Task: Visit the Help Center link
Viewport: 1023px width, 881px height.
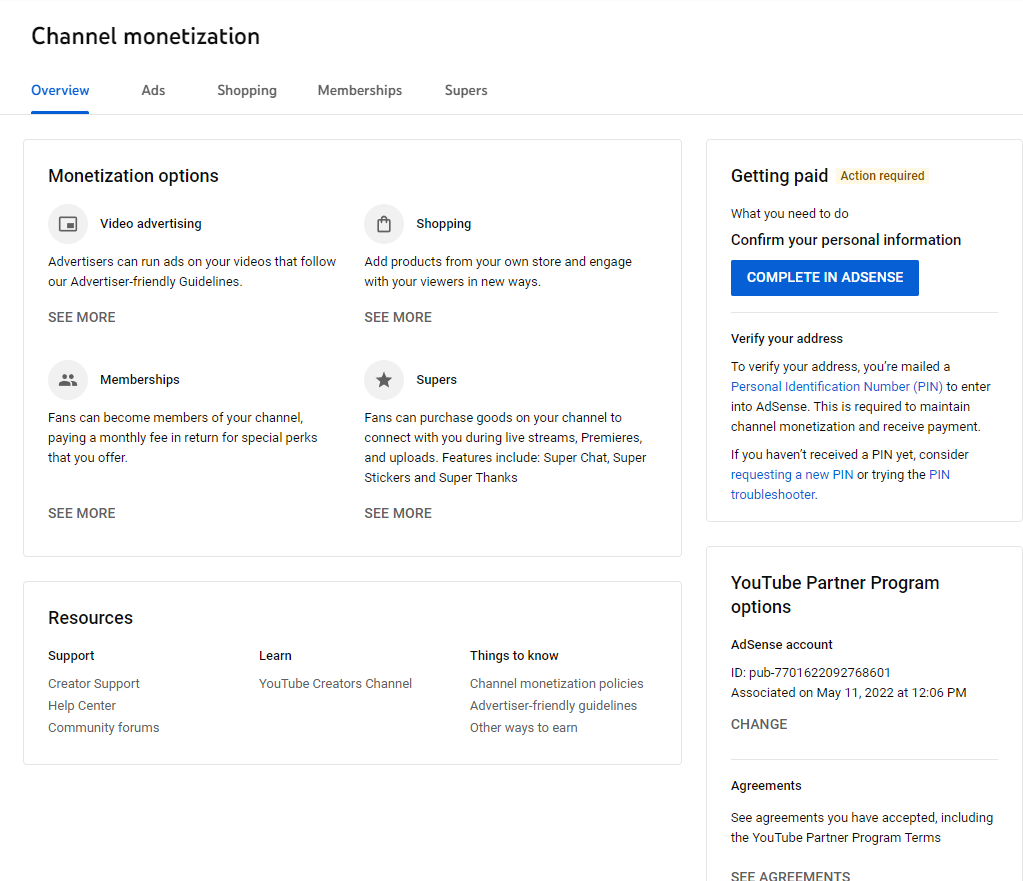Action: pyautogui.click(x=82, y=705)
